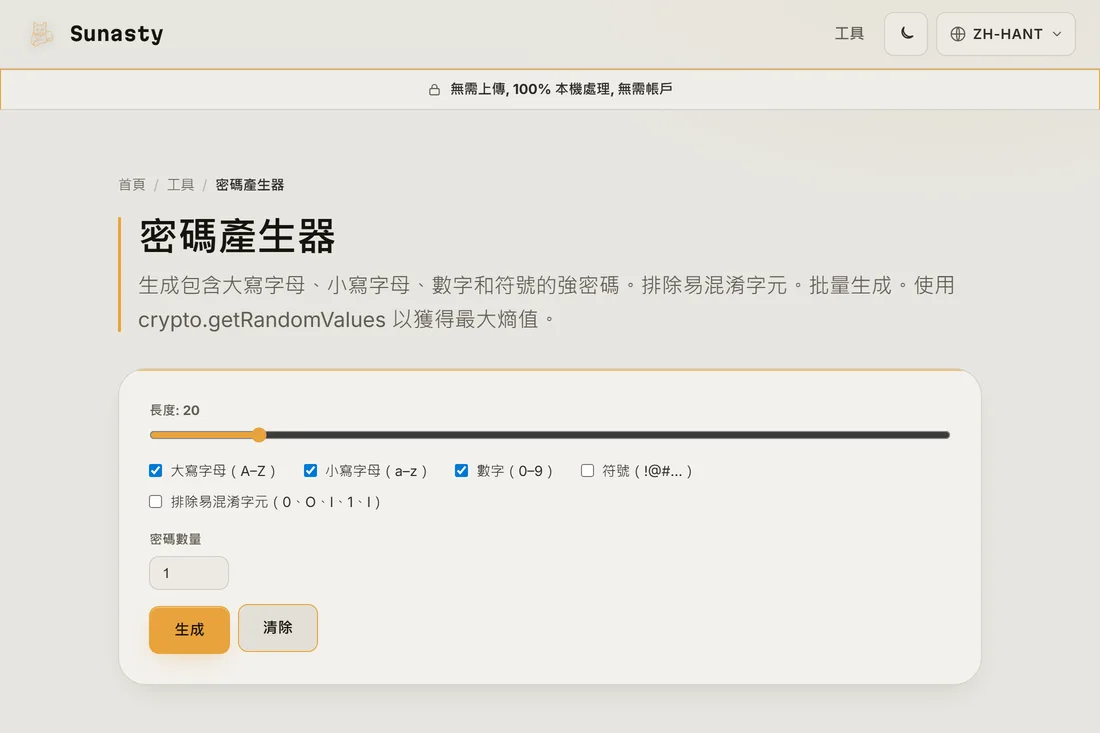The height and width of the screenshot is (733, 1100).
Task: Focus the 密碼數量 input field
Action: [x=189, y=573]
